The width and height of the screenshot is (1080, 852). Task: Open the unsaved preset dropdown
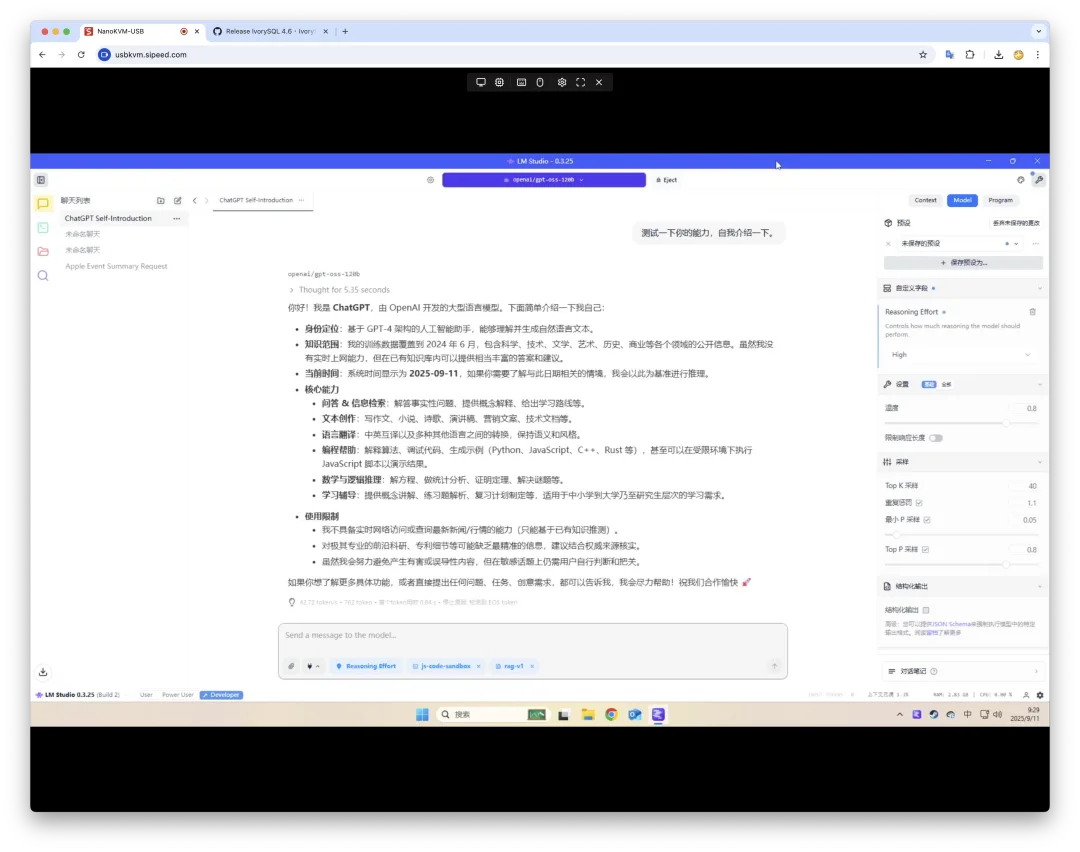coord(1016,244)
